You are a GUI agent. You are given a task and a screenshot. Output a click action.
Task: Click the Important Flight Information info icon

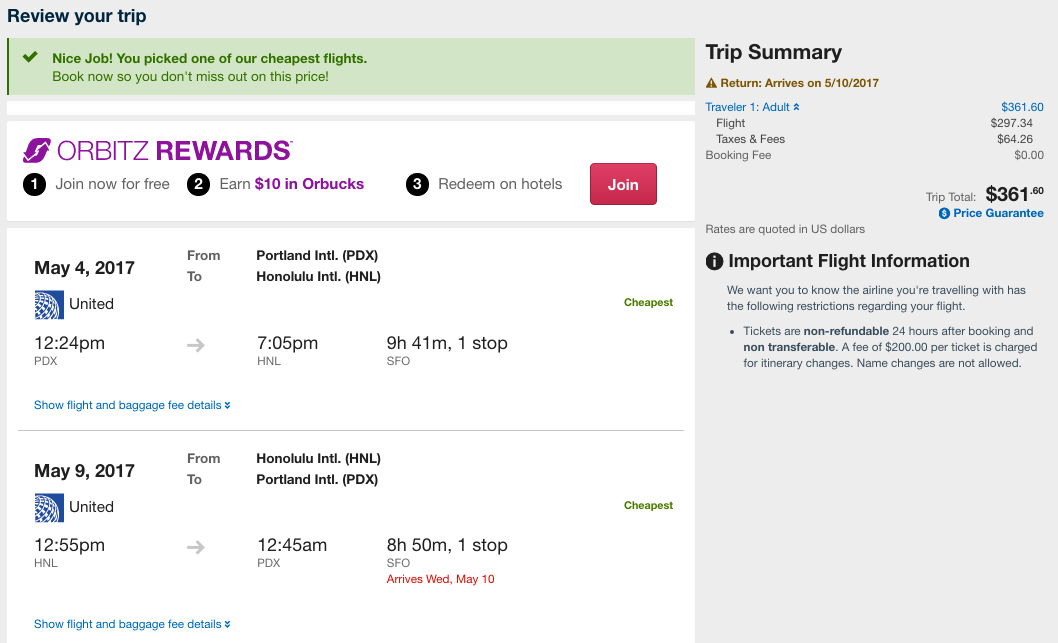pyautogui.click(x=714, y=262)
